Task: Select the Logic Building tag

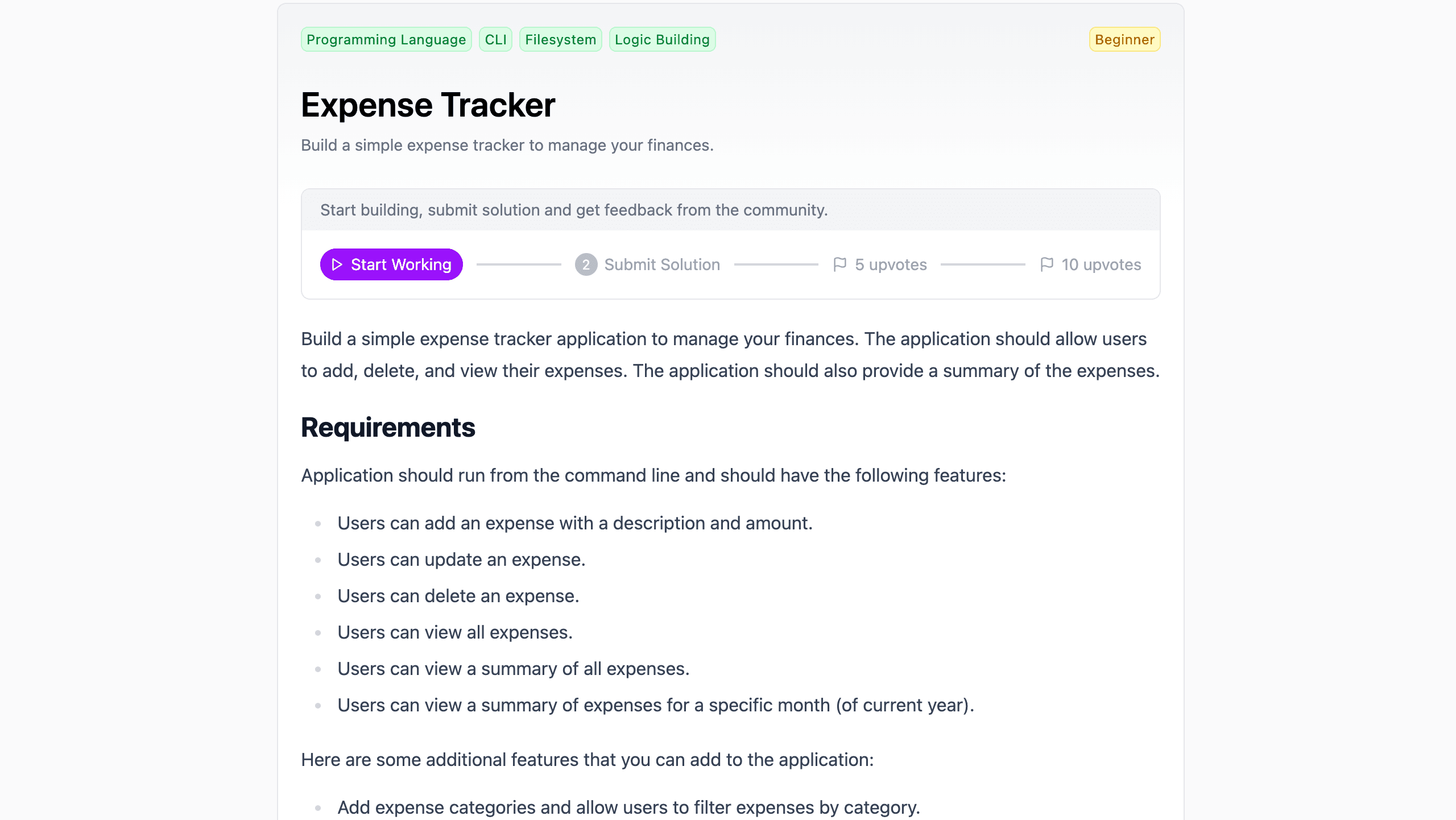Action: point(661,39)
